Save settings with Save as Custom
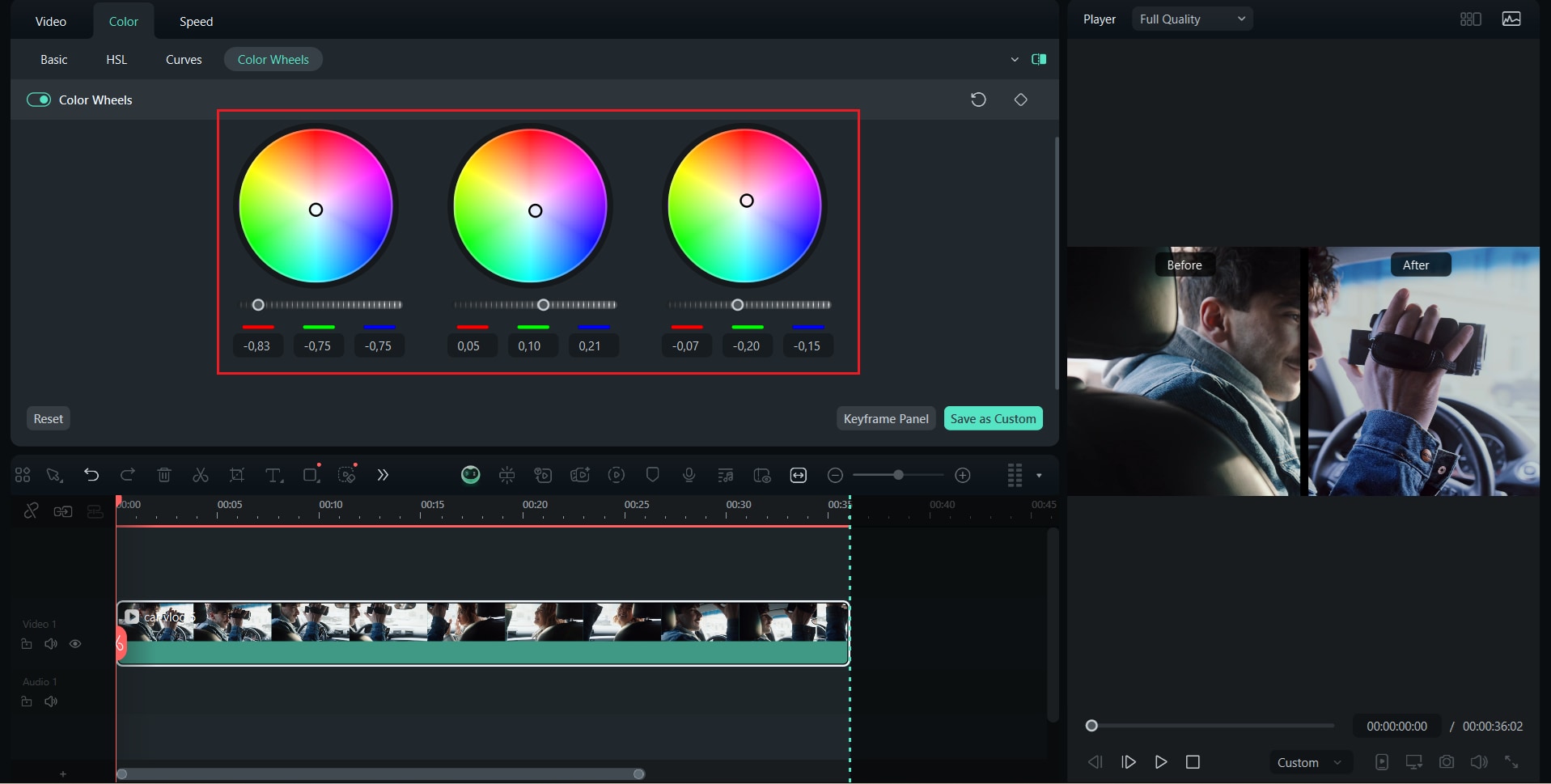This screenshot has width=1551, height=784. [x=993, y=417]
